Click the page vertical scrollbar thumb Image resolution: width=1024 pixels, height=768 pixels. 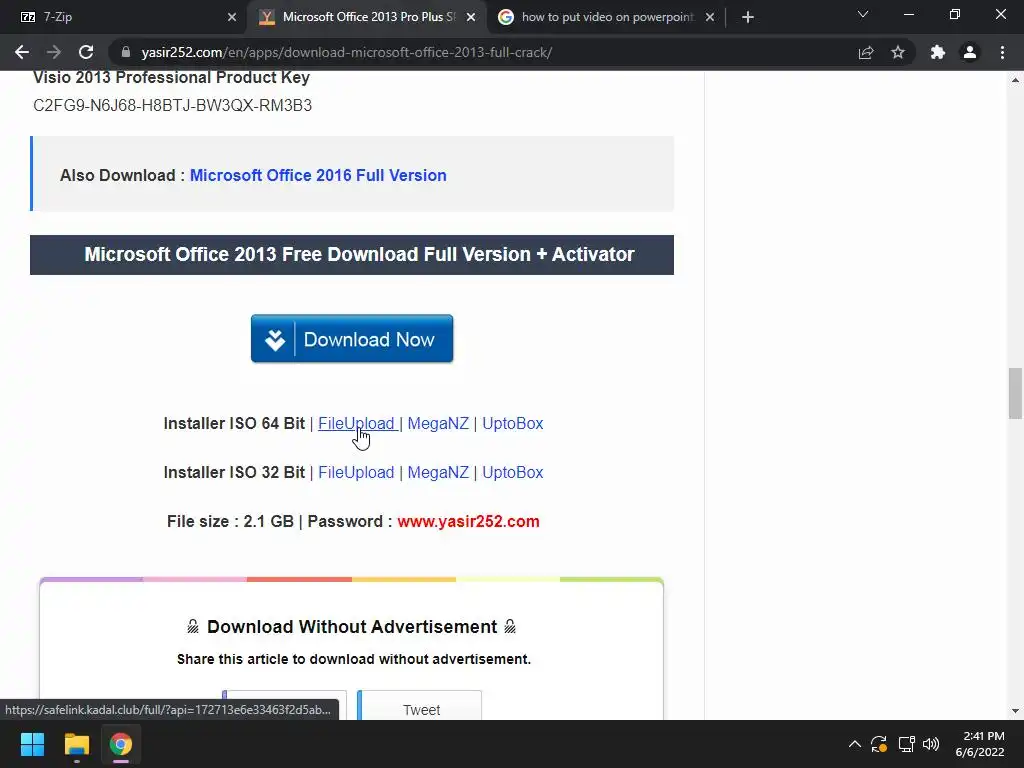(x=1015, y=393)
